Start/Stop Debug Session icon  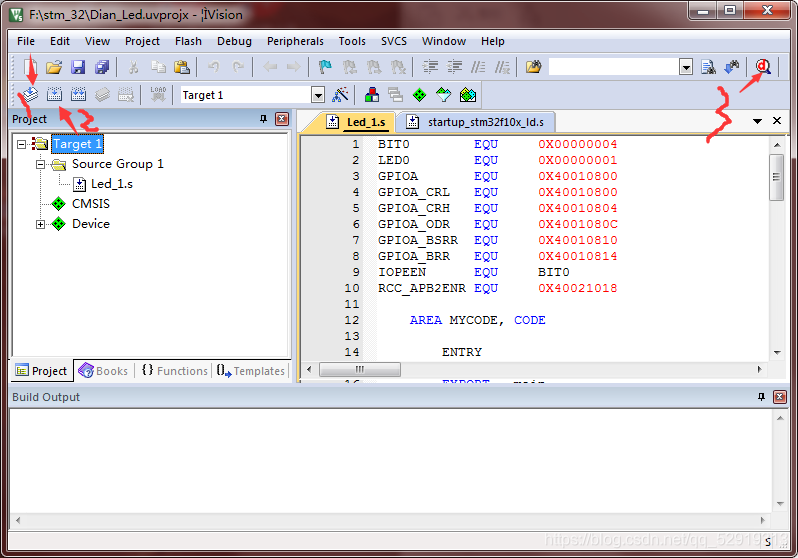pos(763,67)
